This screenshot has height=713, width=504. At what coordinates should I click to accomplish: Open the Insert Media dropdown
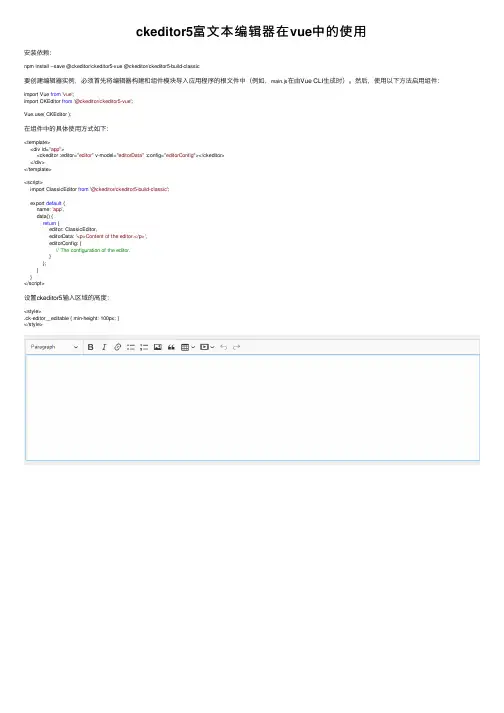click(x=207, y=347)
